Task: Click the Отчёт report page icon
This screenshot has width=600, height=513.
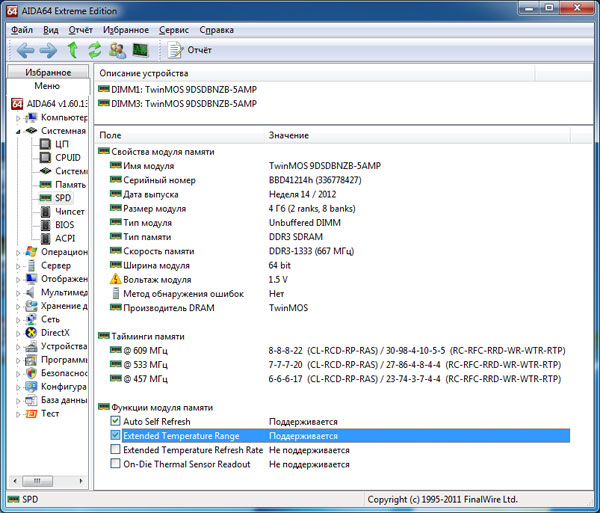Action: pyautogui.click(x=175, y=50)
